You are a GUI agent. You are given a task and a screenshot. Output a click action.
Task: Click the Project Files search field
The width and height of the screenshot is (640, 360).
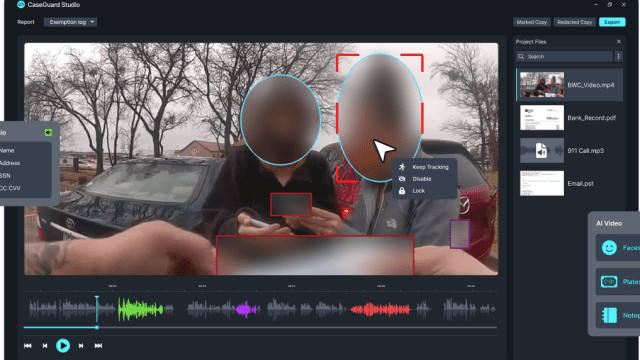pos(564,56)
